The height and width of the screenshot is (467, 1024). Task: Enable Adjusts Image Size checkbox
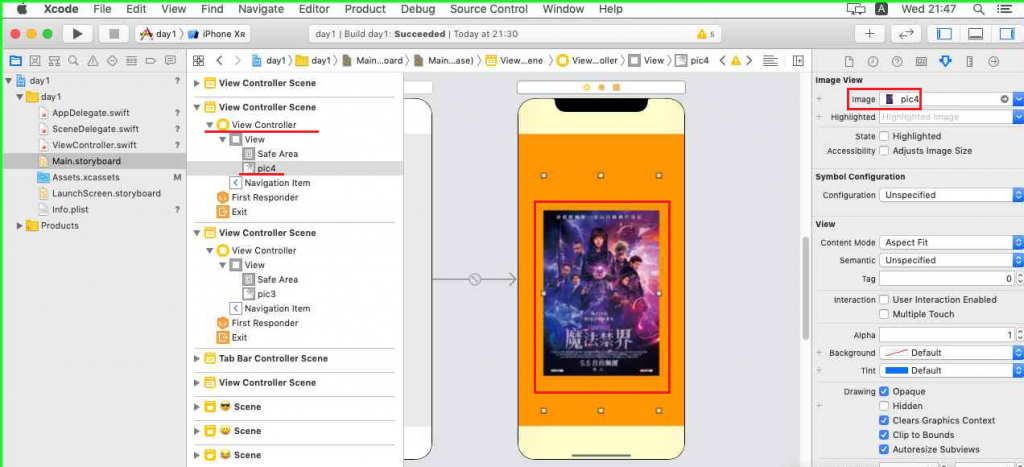click(x=884, y=150)
